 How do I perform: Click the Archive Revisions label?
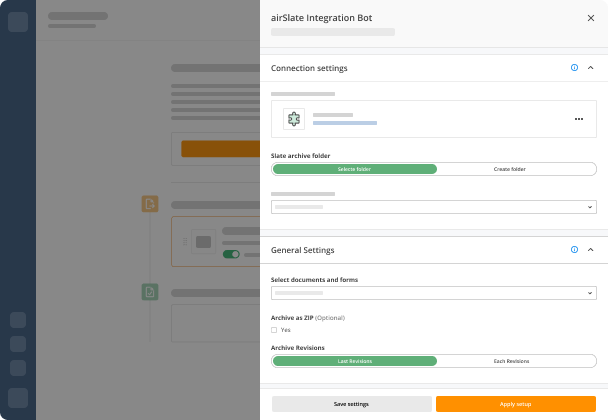pyautogui.click(x=297, y=348)
